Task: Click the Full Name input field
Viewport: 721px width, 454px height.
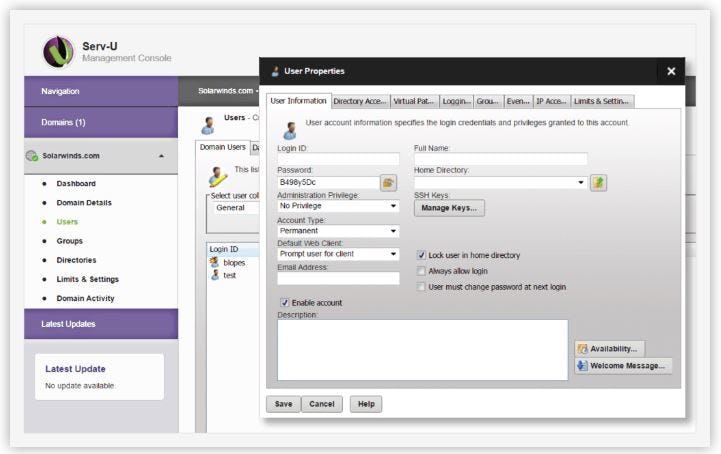Action: pyautogui.click(x=500, y=159)
